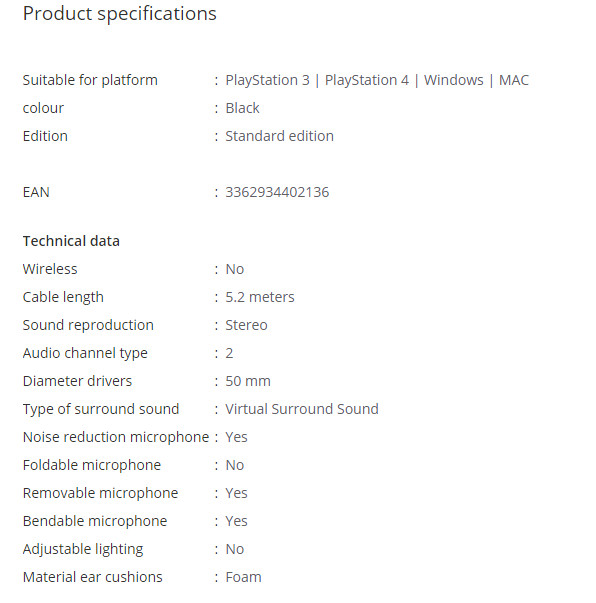Click the Product specifications heading

[120, 14]
